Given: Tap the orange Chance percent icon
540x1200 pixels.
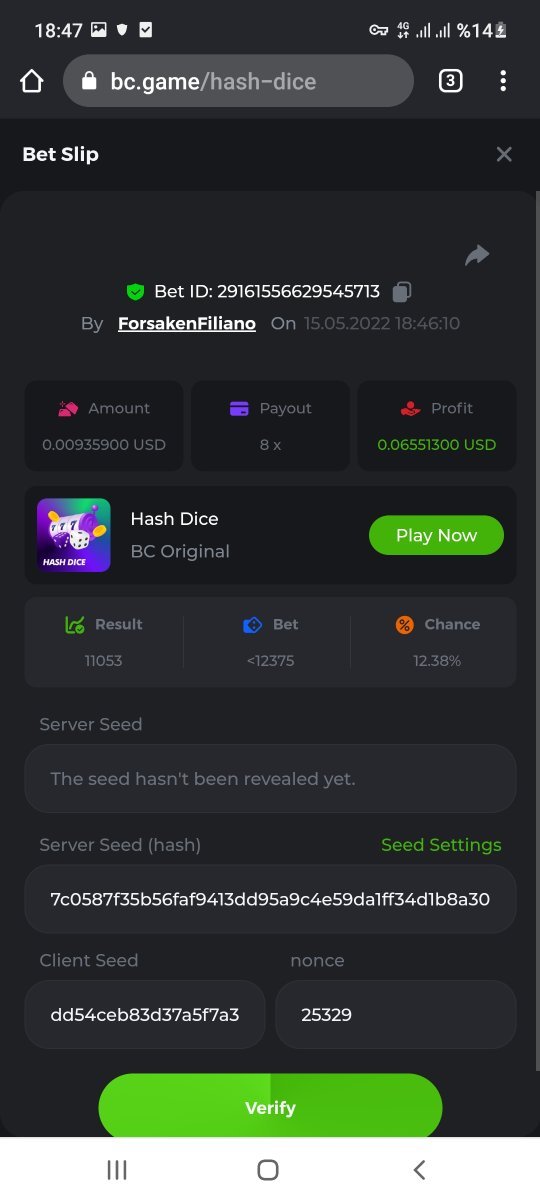Looking at the screenshot, I should tap(405, 625).
